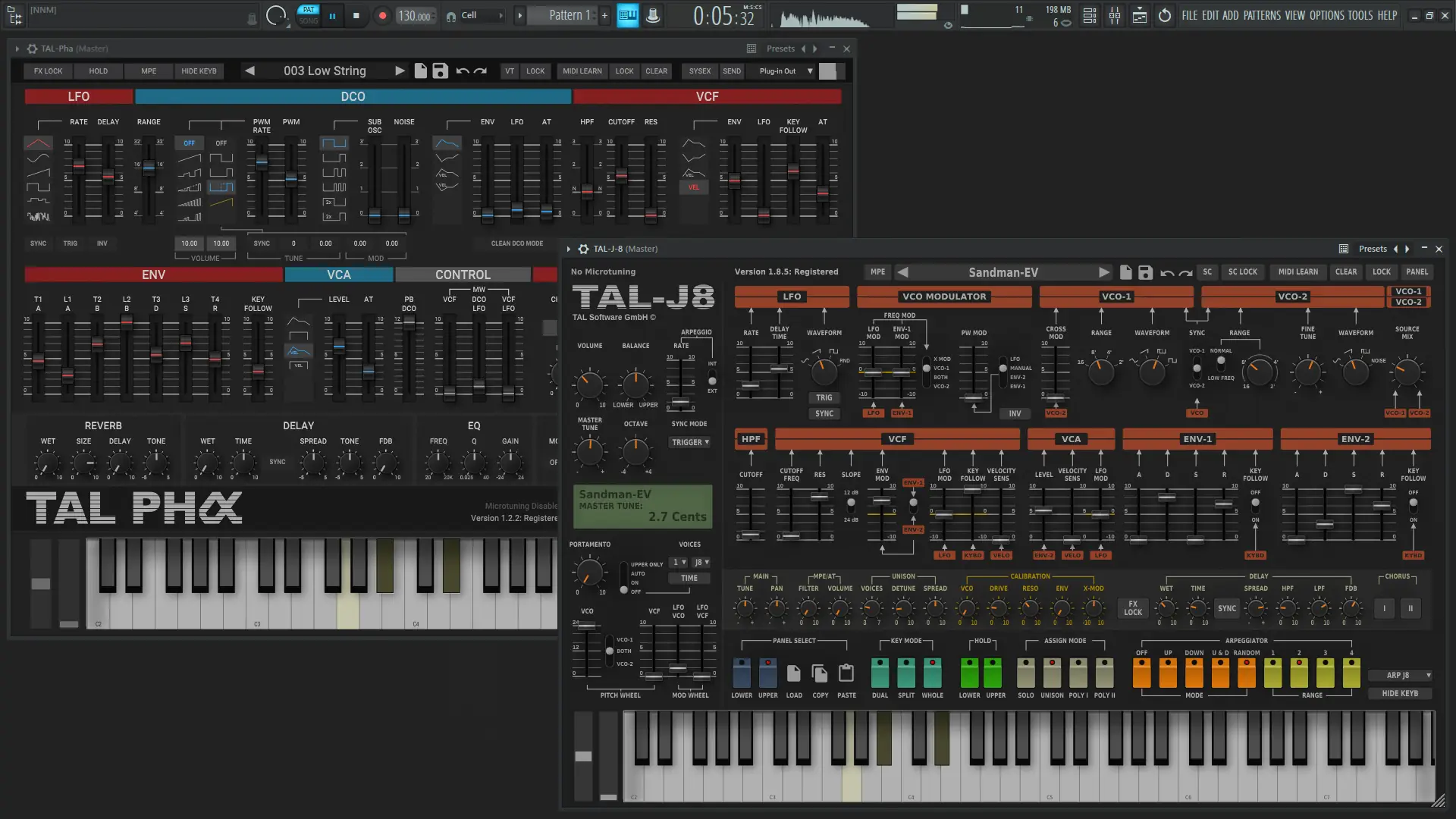Click MIDI LEARN in TAL-J-8
Viewport: 1456px width, 819px height.
(1298, 271)
